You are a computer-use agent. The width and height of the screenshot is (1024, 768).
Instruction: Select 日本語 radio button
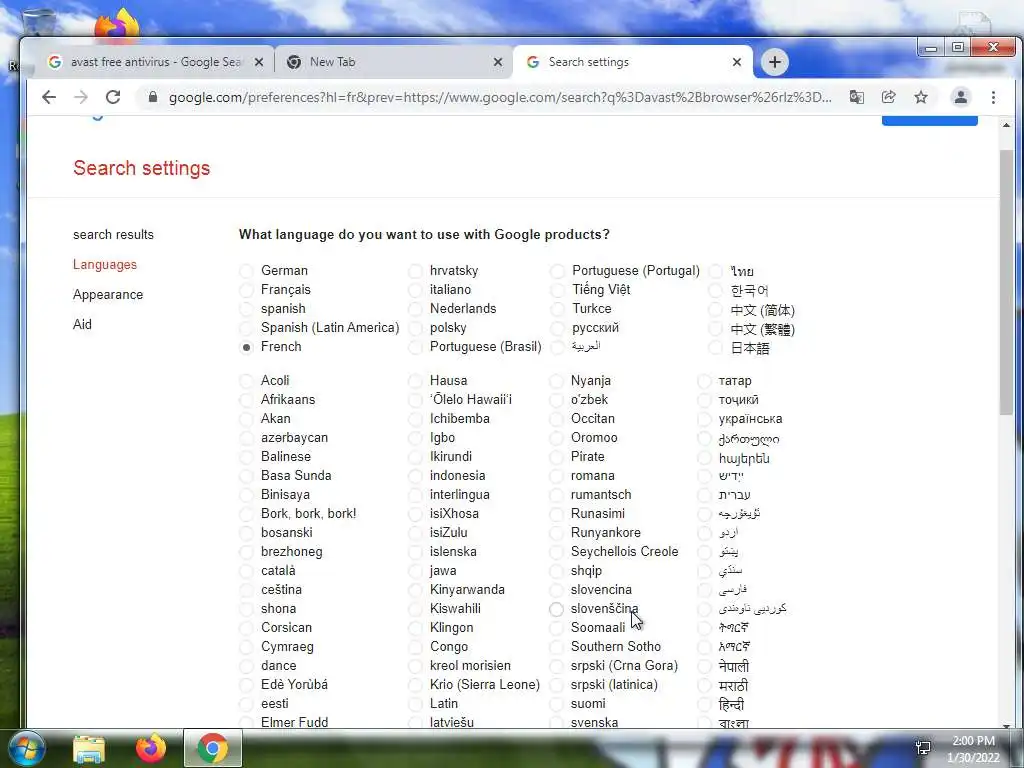pyautogui.click(x=716, y=348)
